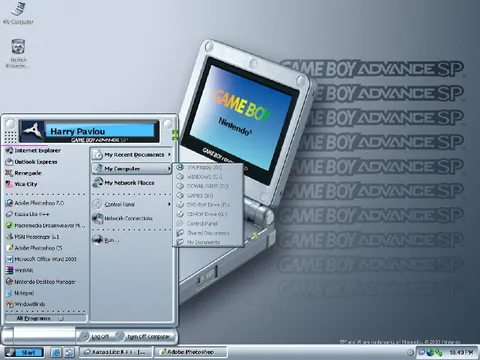This screenshot has width=480, height=360.
Task: Click the Harry Pavlou user name
Action: [78, 131]
